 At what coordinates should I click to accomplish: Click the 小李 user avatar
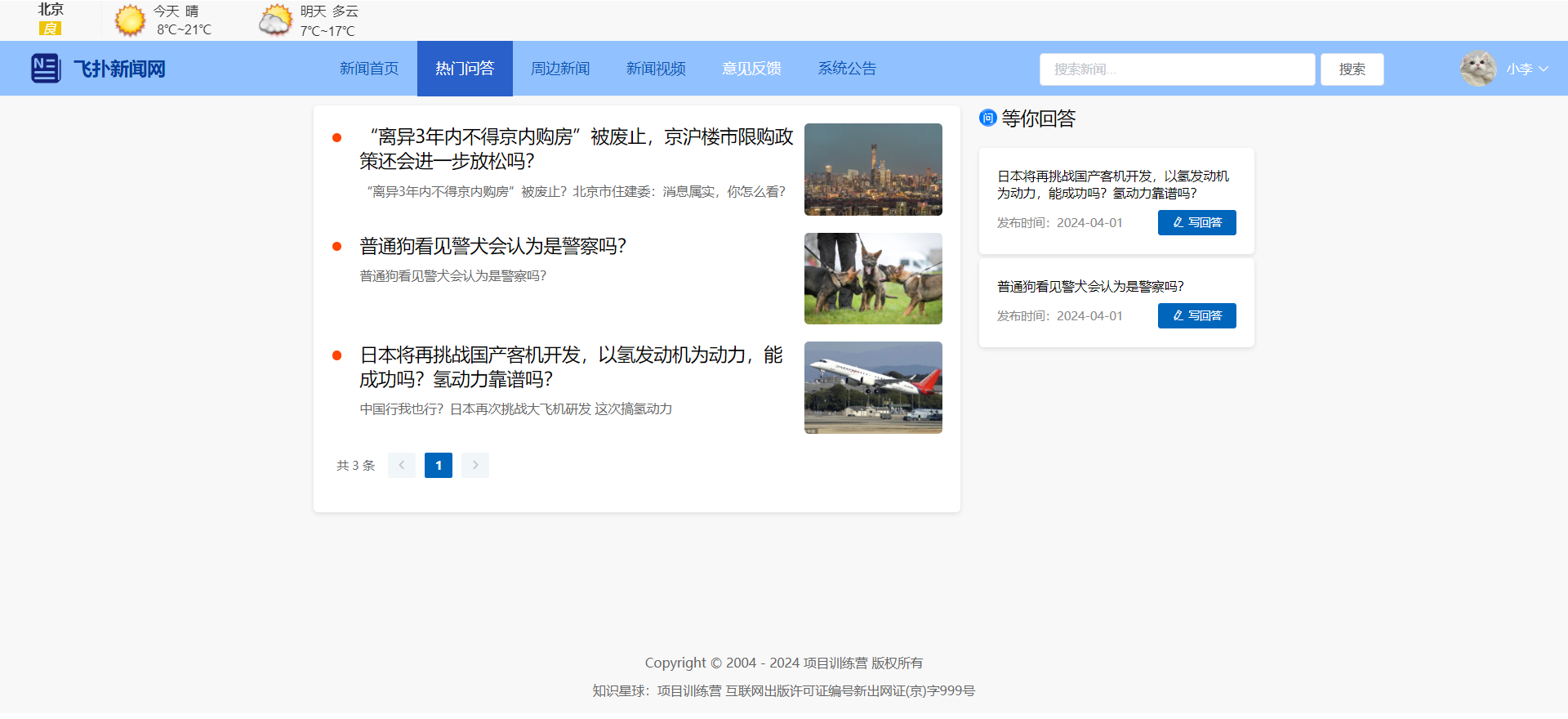click(x=1478, y=69)
